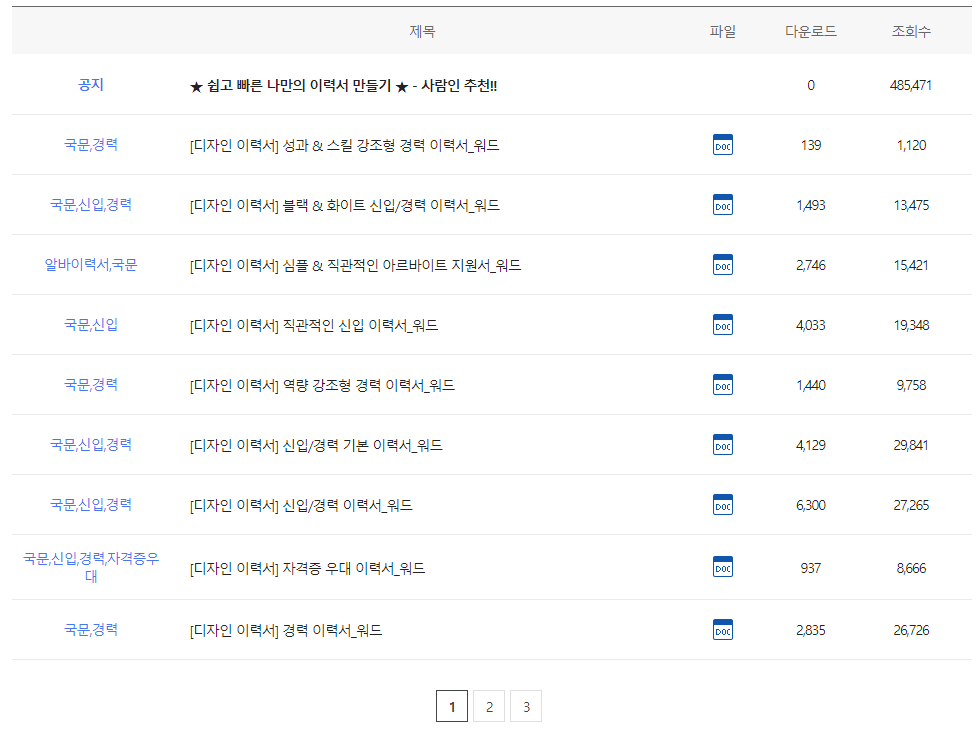Download DOC file for 경력 이력서_워드 row

(722, 630)
